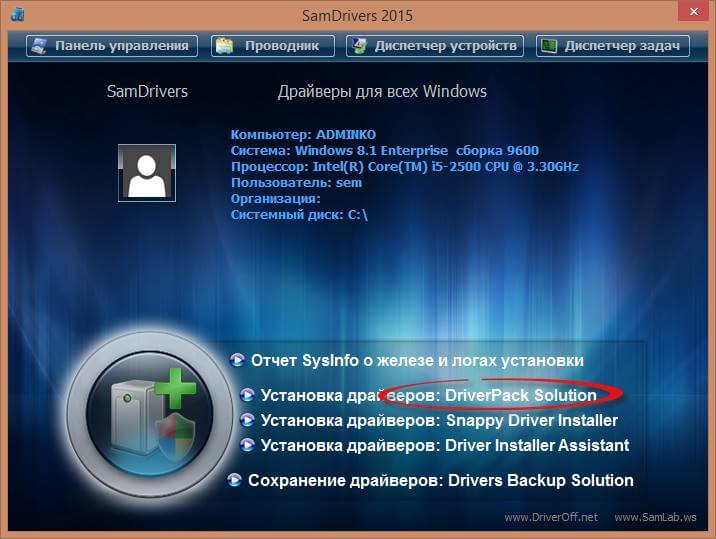Click arrow icon beside Отчет SysInfo
Viewport: 716px width, 539px height.
237,360
